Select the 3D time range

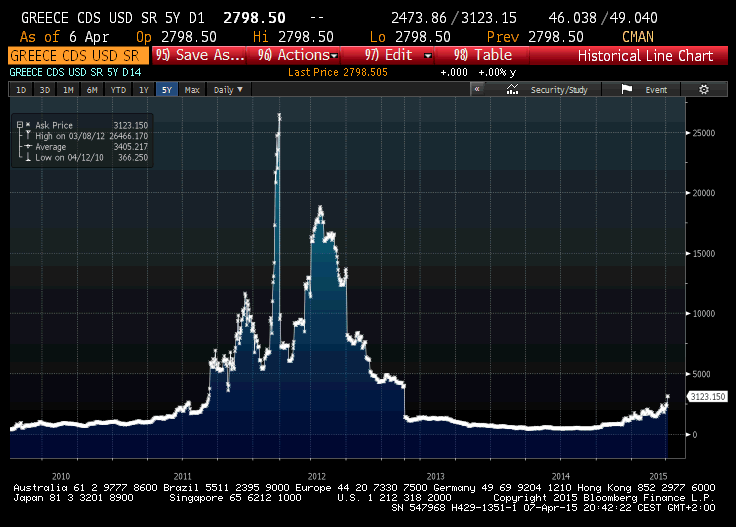(45, 90)
